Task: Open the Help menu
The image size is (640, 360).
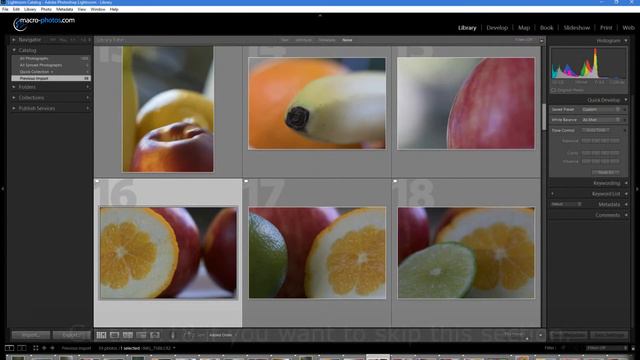Action: tap(114, 9)
